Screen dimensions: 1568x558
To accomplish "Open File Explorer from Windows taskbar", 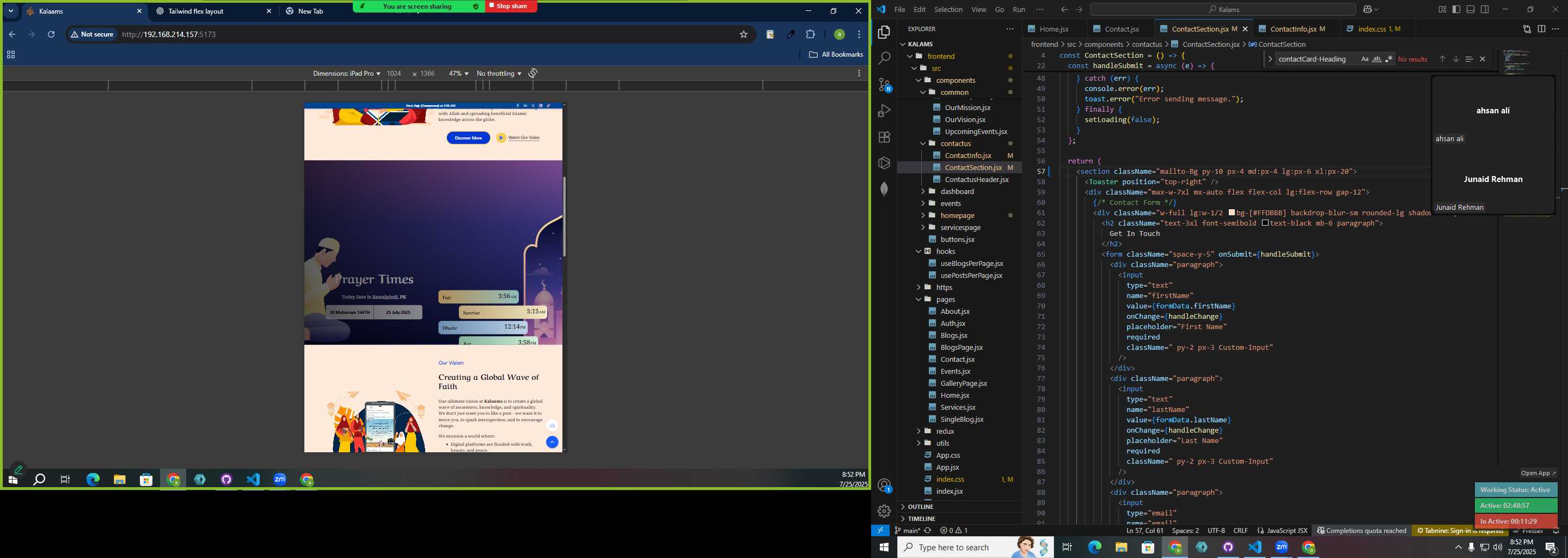I will (x=1121, y=548).
